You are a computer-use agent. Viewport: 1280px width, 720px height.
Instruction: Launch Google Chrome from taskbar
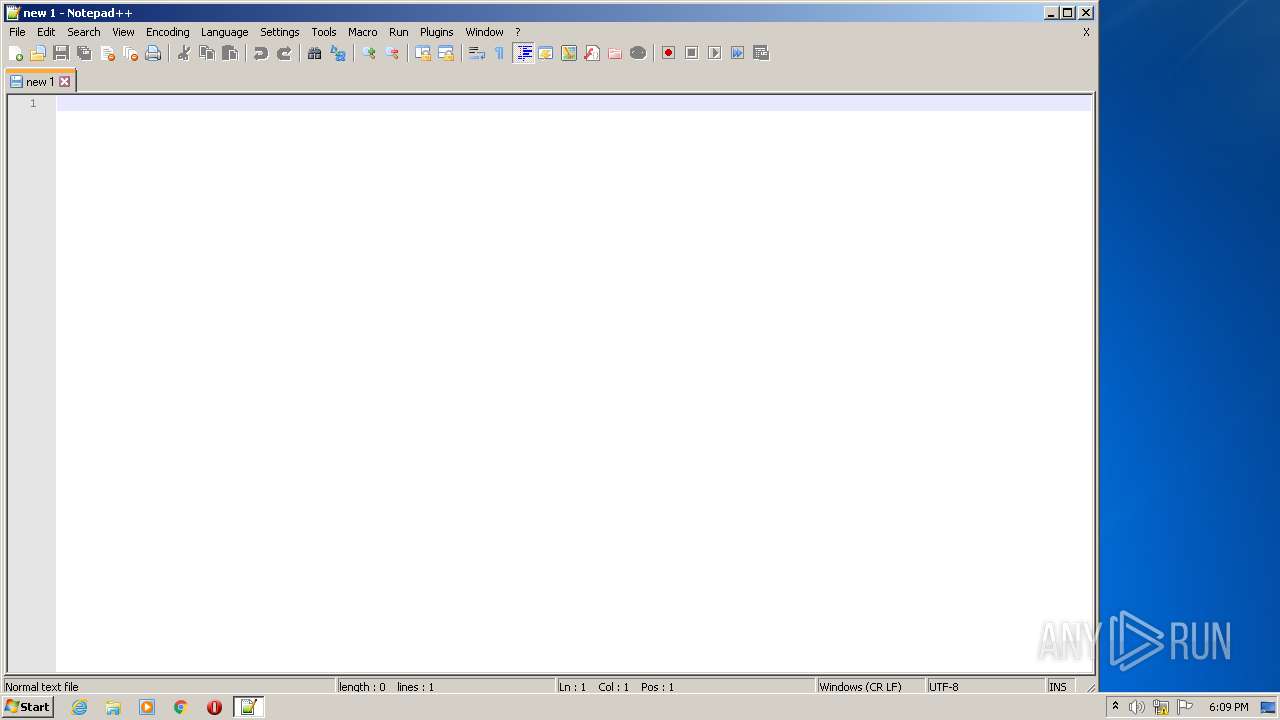tap(181, 707)
